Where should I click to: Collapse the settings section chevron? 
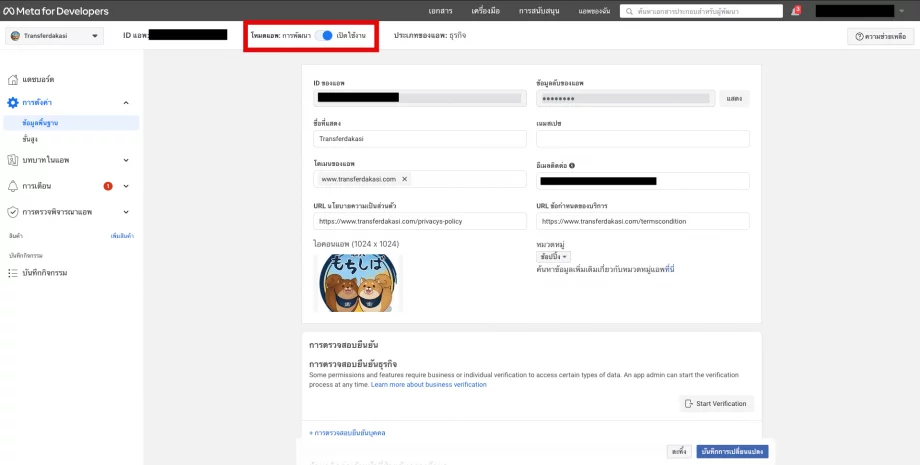click(126, 103)
